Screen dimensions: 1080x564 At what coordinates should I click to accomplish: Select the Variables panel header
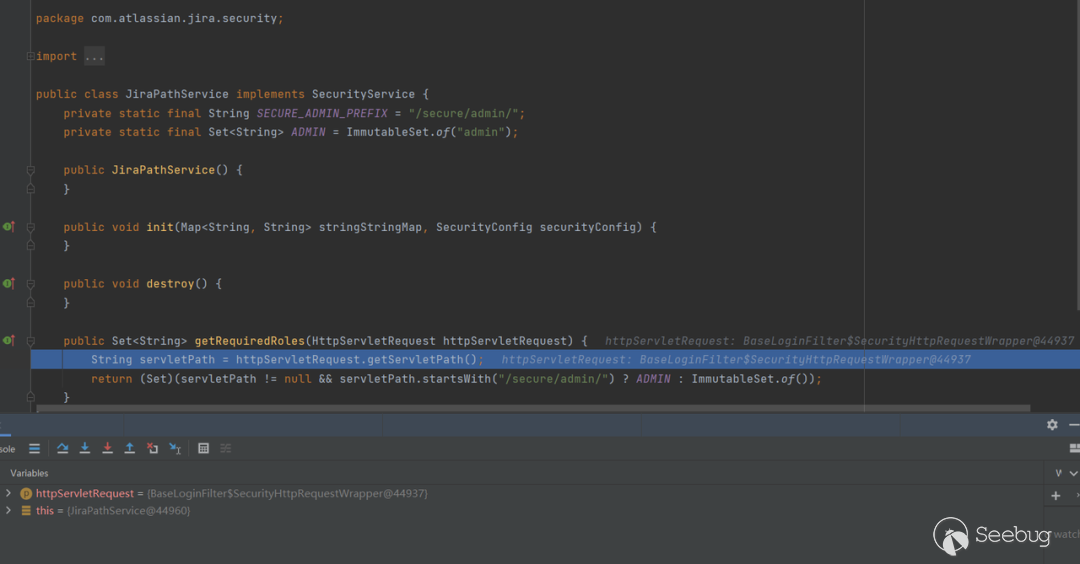coord(29,473)
